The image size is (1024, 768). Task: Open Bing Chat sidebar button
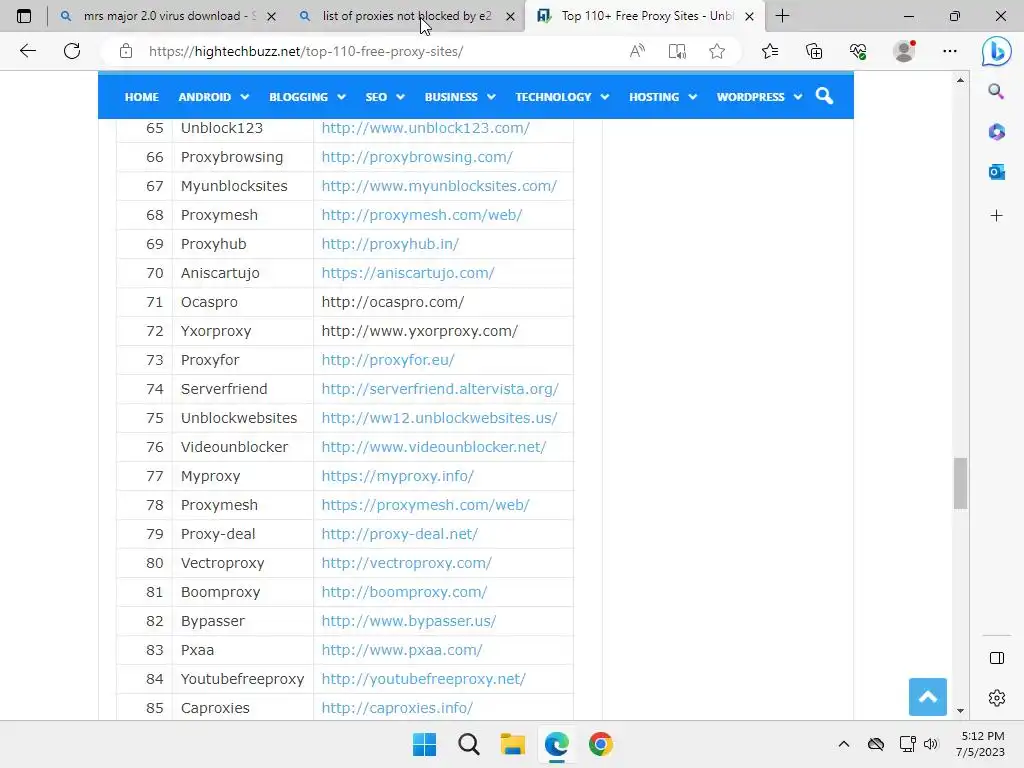click(997, 51)
